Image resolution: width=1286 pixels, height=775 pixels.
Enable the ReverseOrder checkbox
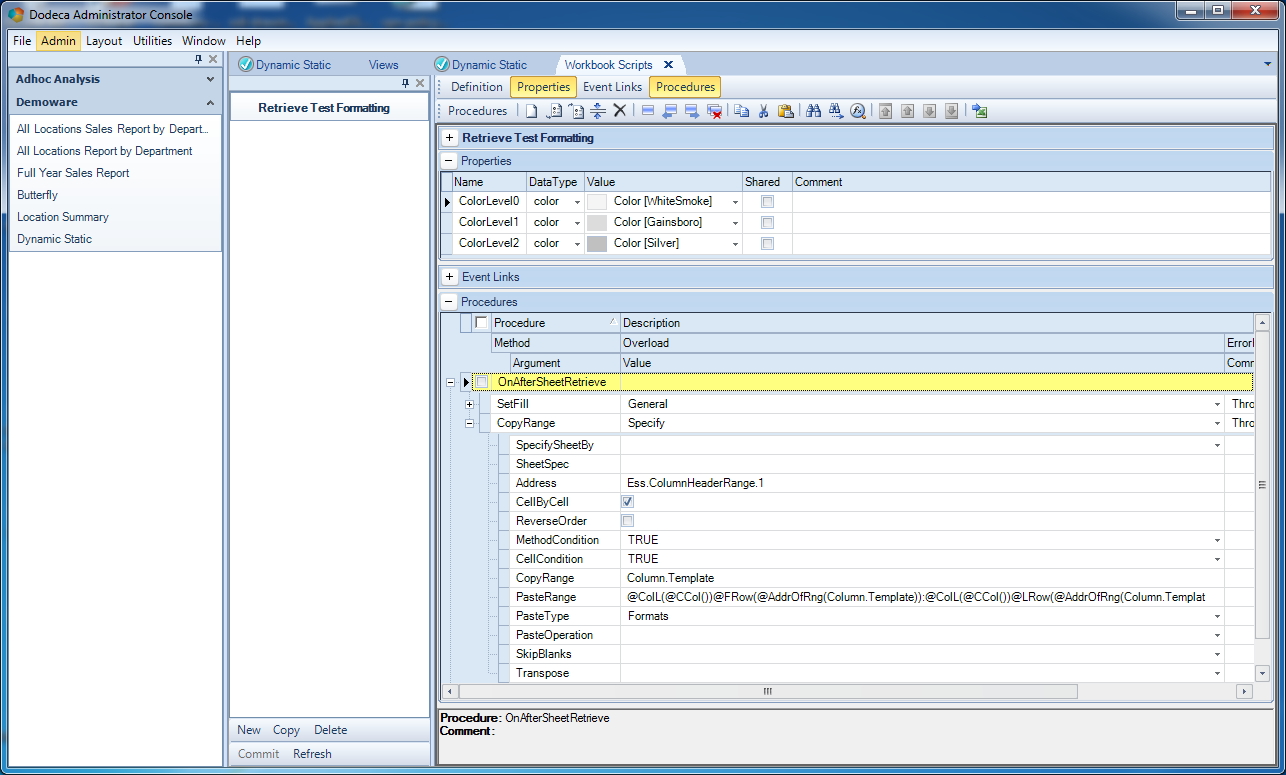click(x=627, y=521)
